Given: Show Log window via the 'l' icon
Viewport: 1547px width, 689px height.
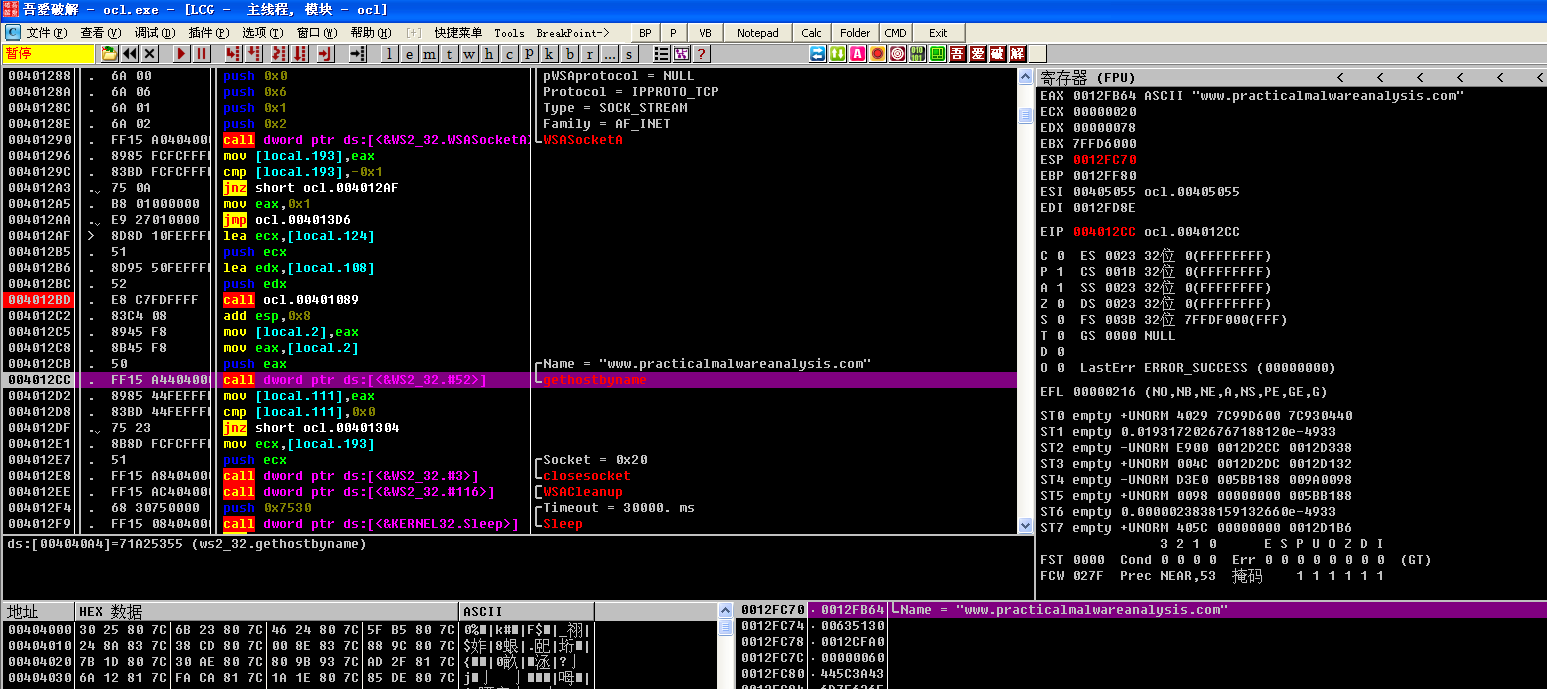Looking at the screenshot, I should [x=389, y=54].
